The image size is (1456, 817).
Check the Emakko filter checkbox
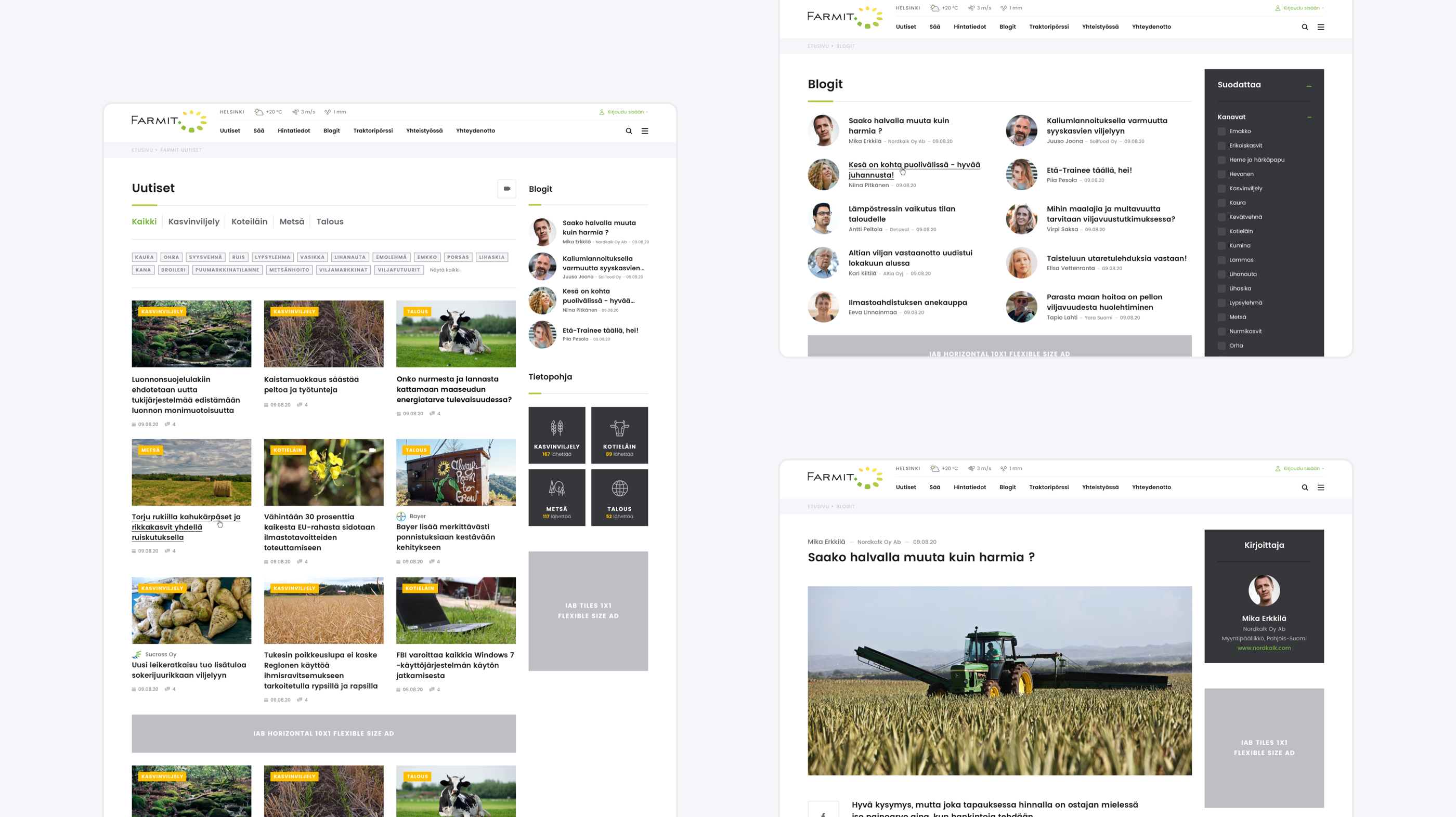click(x=1221, y=131)
